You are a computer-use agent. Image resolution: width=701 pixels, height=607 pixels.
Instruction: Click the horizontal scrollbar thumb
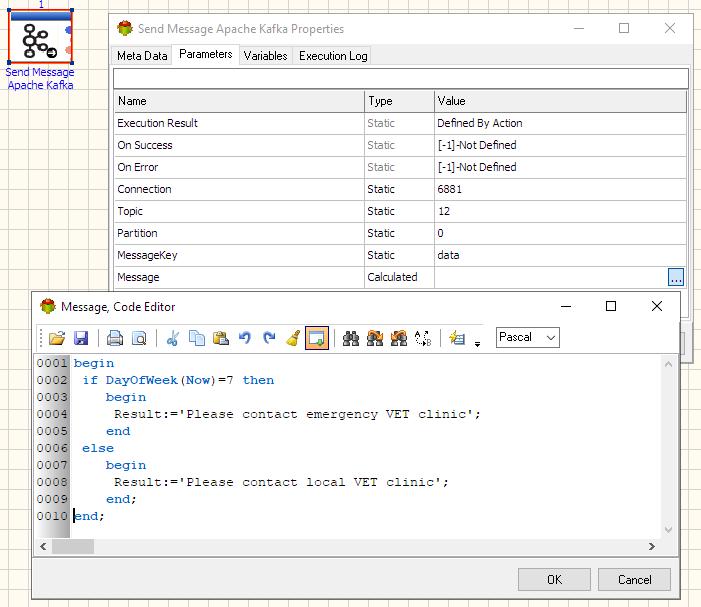(x=73, y=546)
